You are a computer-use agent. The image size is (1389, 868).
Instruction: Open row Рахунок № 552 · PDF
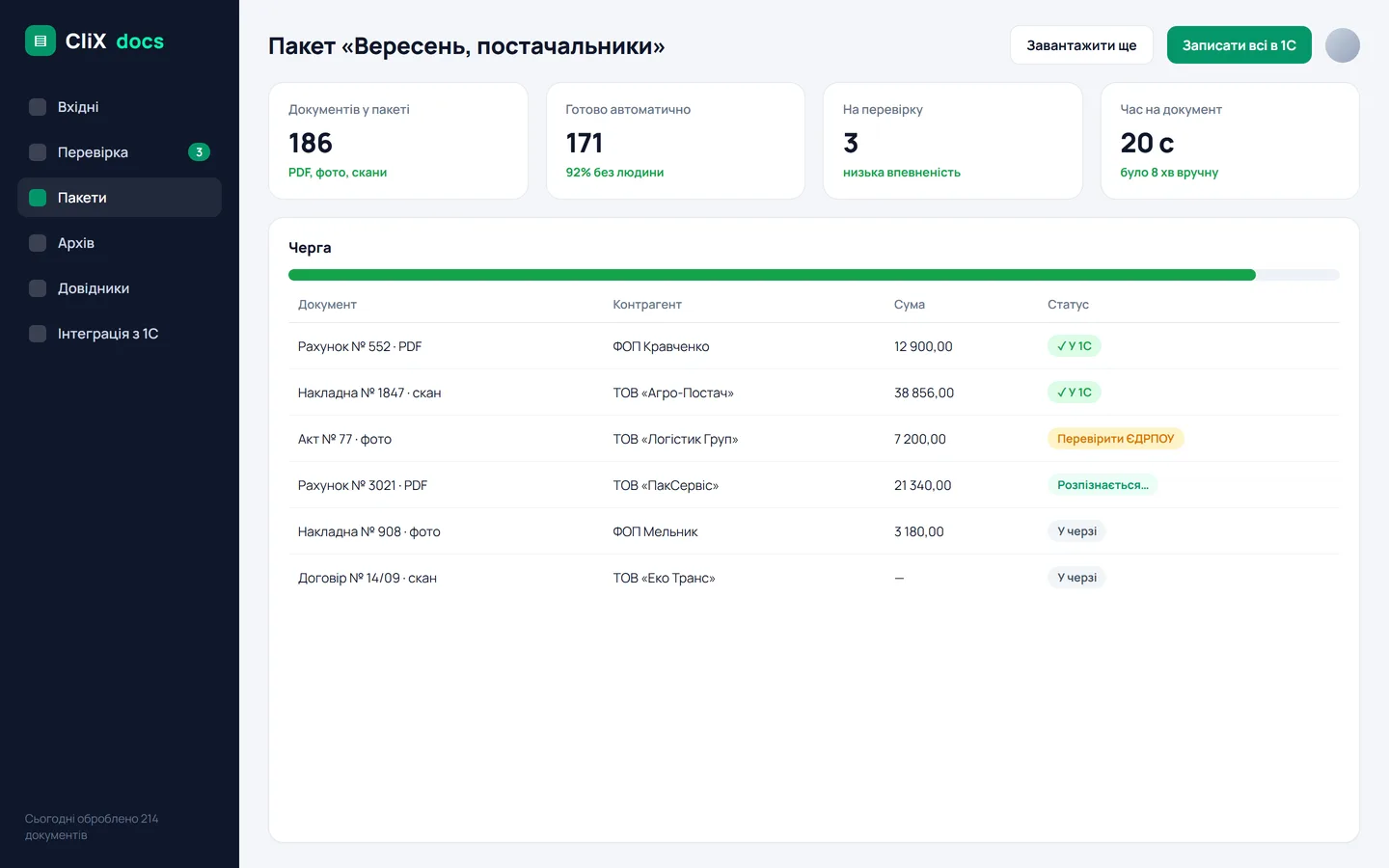pyautogui.click(x=813, y=346)
